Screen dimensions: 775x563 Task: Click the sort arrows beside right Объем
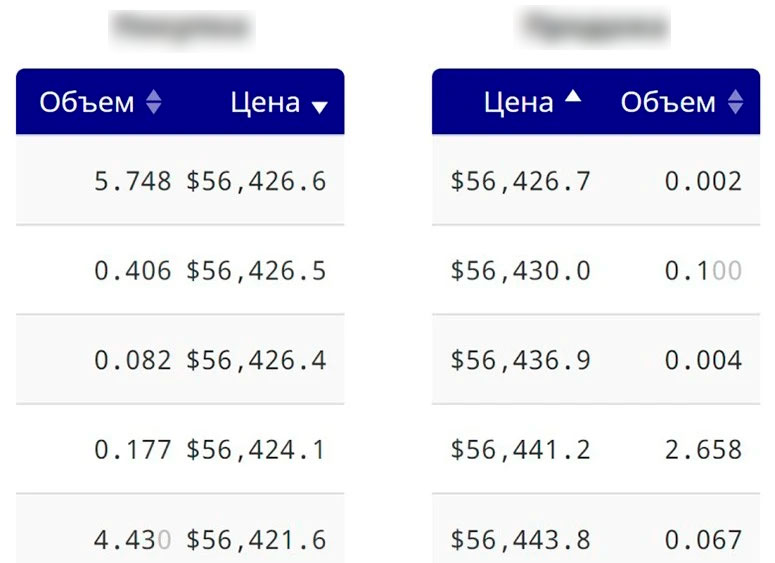(x=735, y=102)
